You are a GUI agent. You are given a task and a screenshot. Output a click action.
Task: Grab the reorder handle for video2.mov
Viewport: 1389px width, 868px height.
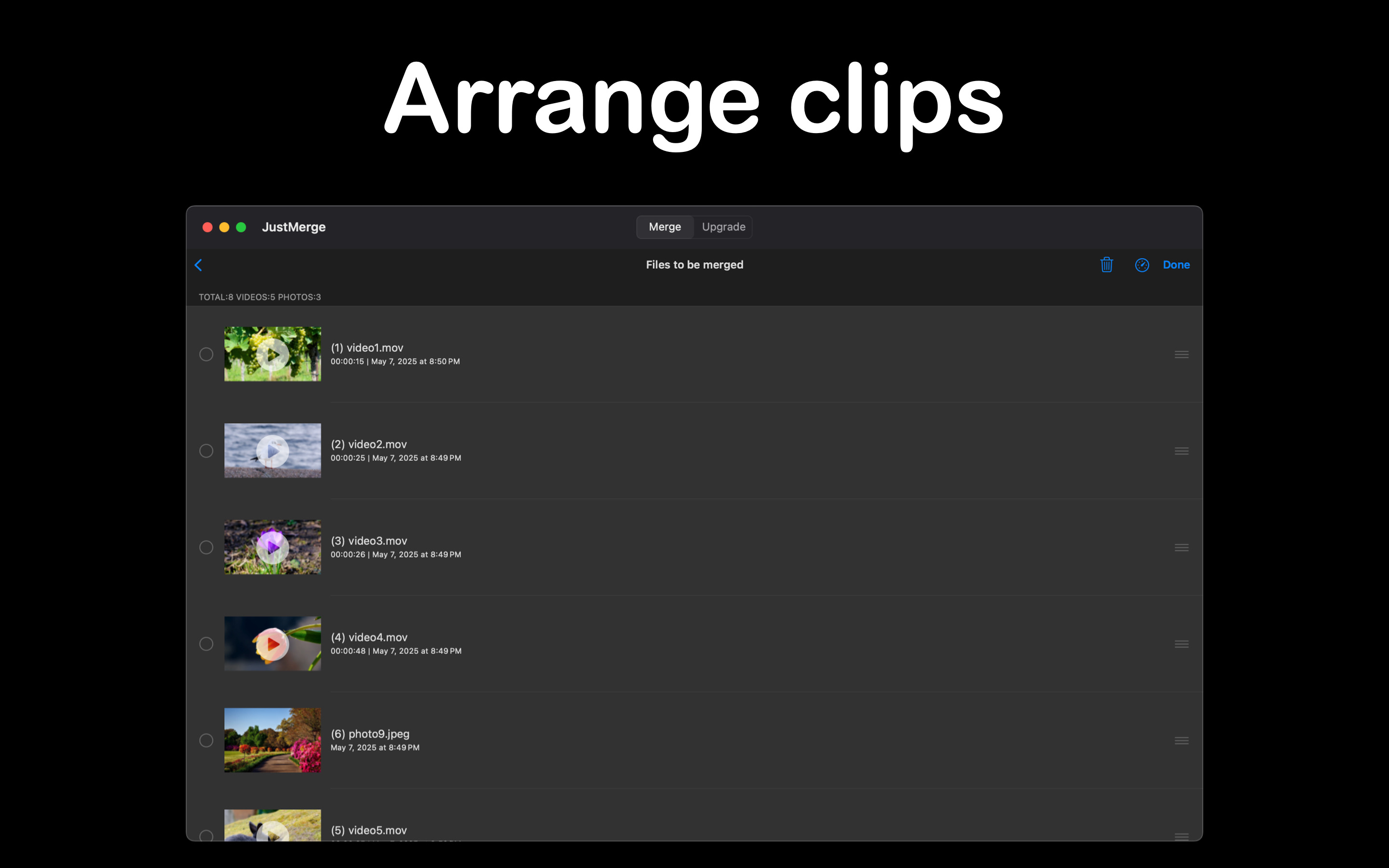[1182, 451]
